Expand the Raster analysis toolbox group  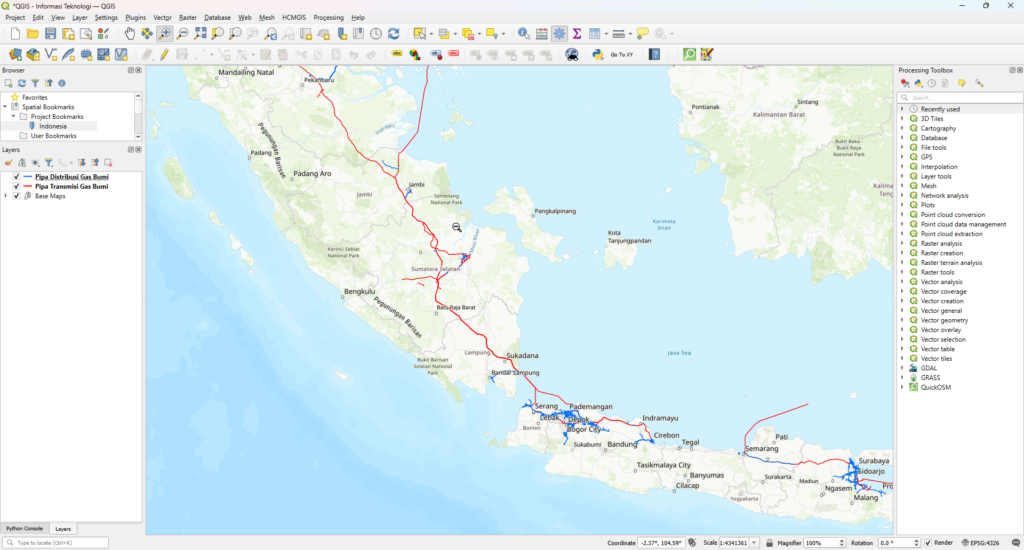pyautogui.click(x=902, y=243)
